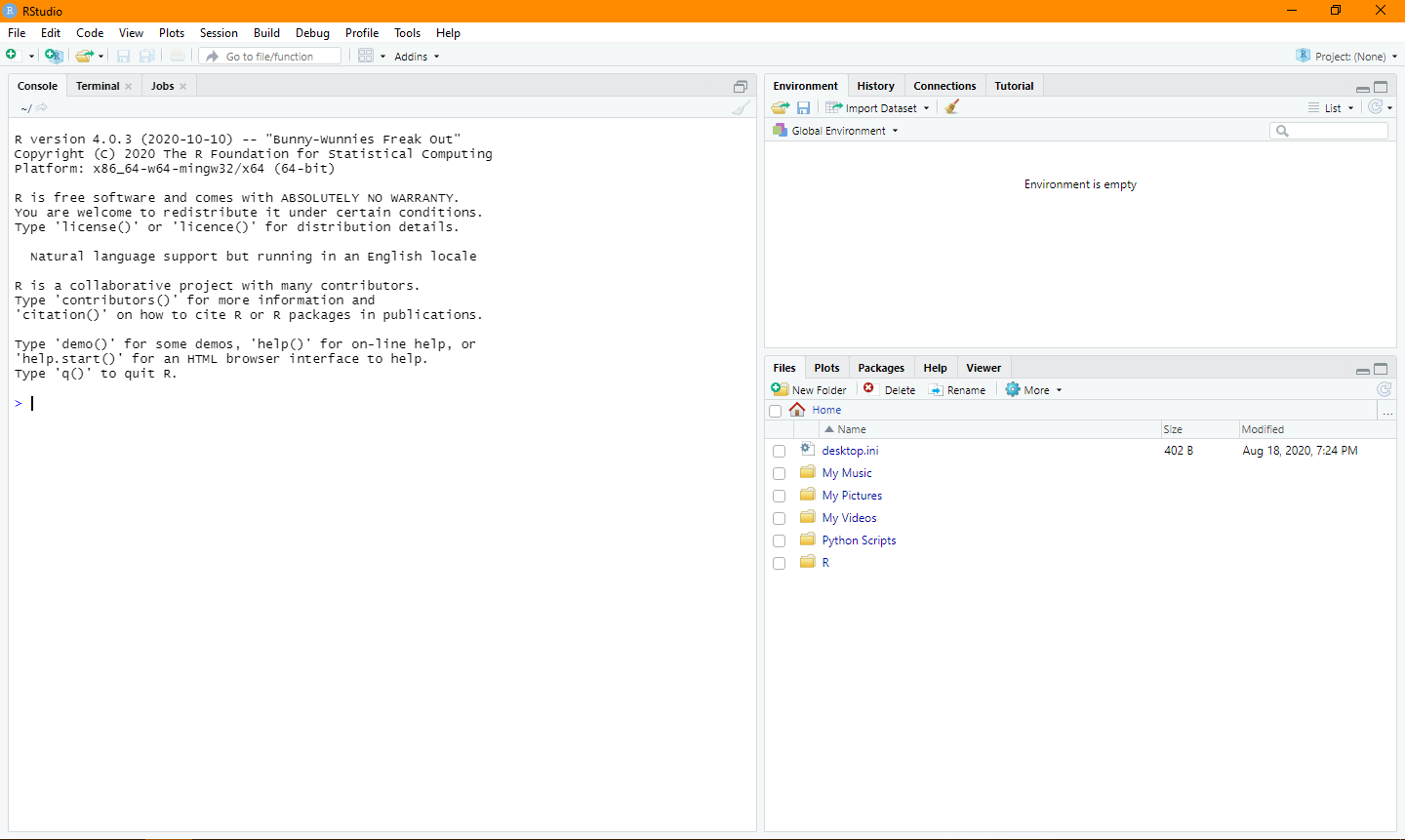Open the go-to-directory ellipsis button
The width and height of the screenshot is (1405, 840).
[1387, 411]
